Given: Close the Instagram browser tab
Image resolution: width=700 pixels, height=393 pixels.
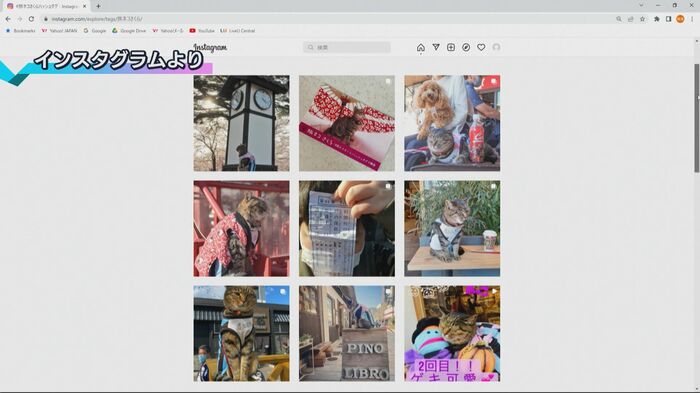Looking at the screenshot, I should 84,6.
